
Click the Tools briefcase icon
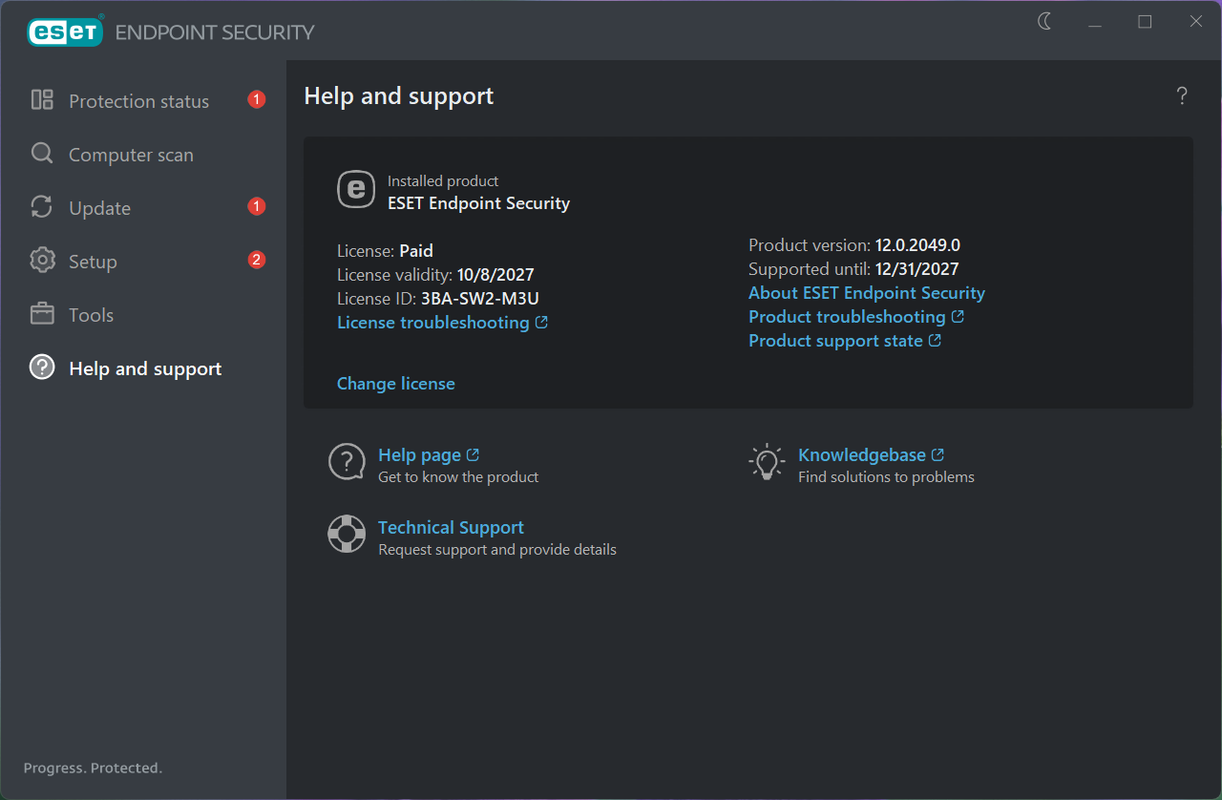pyautogui.click(x=42, y=314)
